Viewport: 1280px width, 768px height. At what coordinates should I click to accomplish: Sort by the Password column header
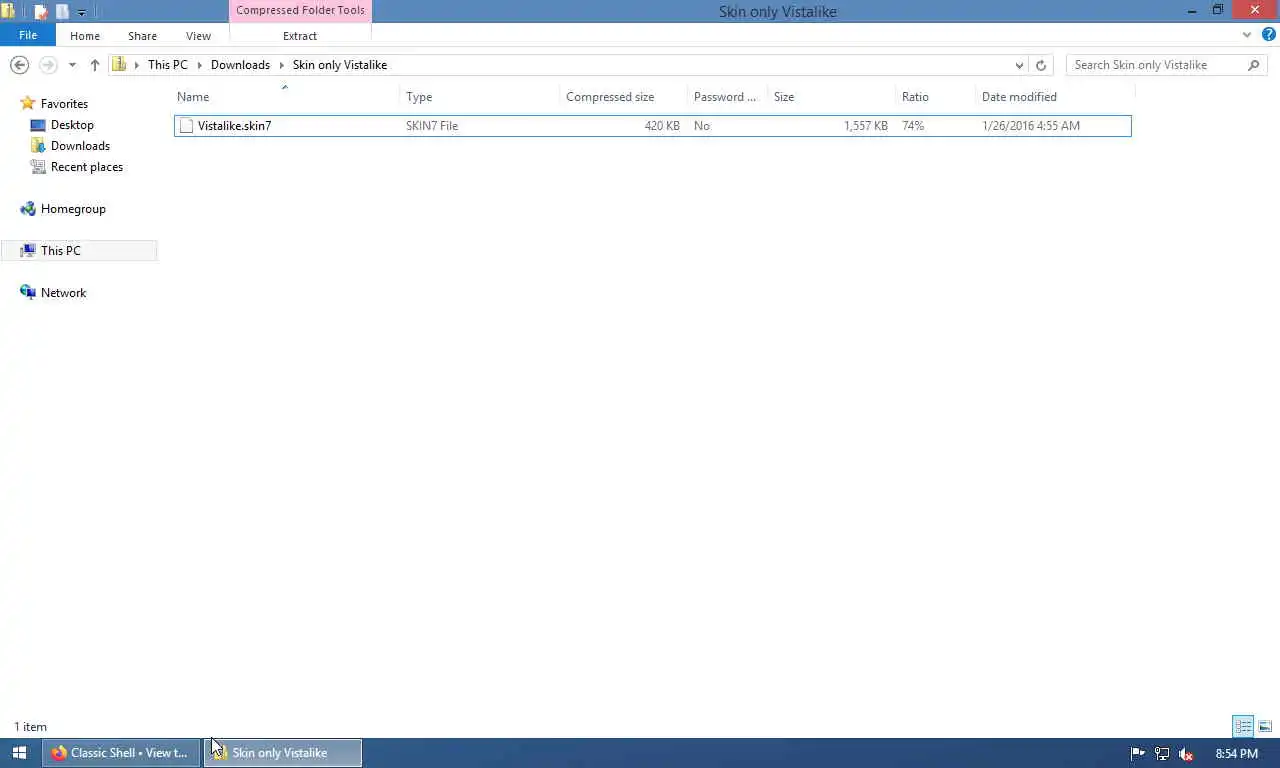pos(727,97)
